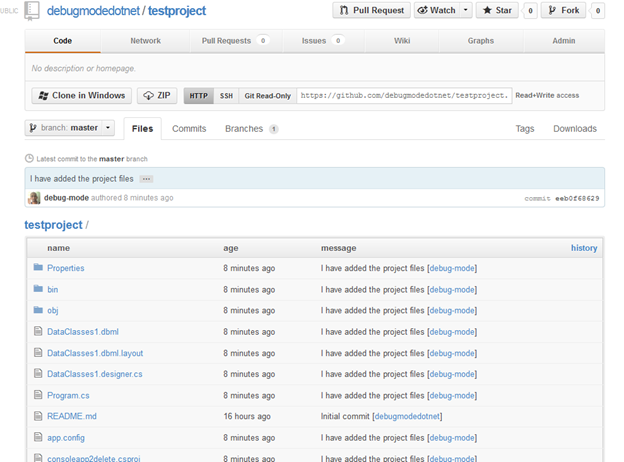This screenshot has height=462, width=624.
Task: Open the Watch dropdown arrow
Action: tap(466, 10)
